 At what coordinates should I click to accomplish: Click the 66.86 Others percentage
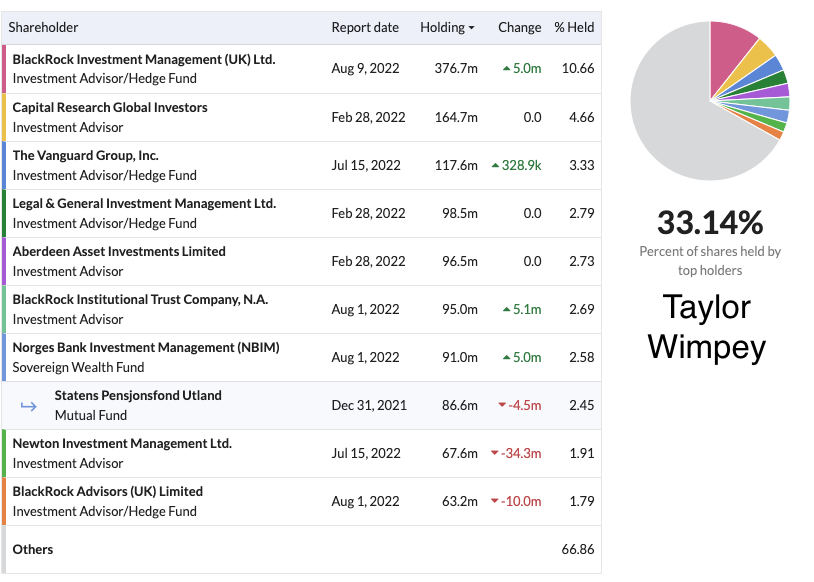click(x=578, y=549)
